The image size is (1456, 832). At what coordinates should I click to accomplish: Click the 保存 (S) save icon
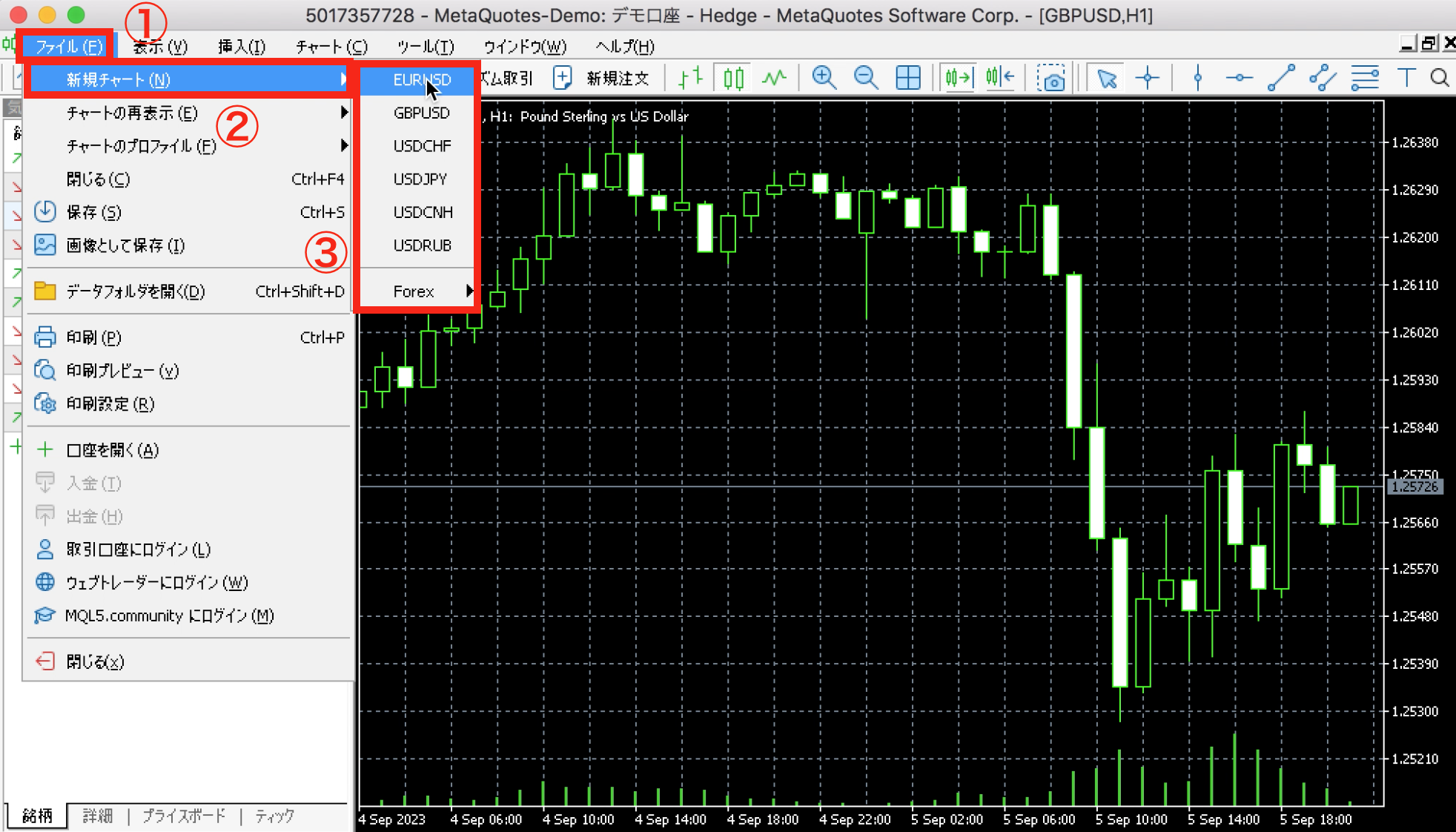coord(45,211)
